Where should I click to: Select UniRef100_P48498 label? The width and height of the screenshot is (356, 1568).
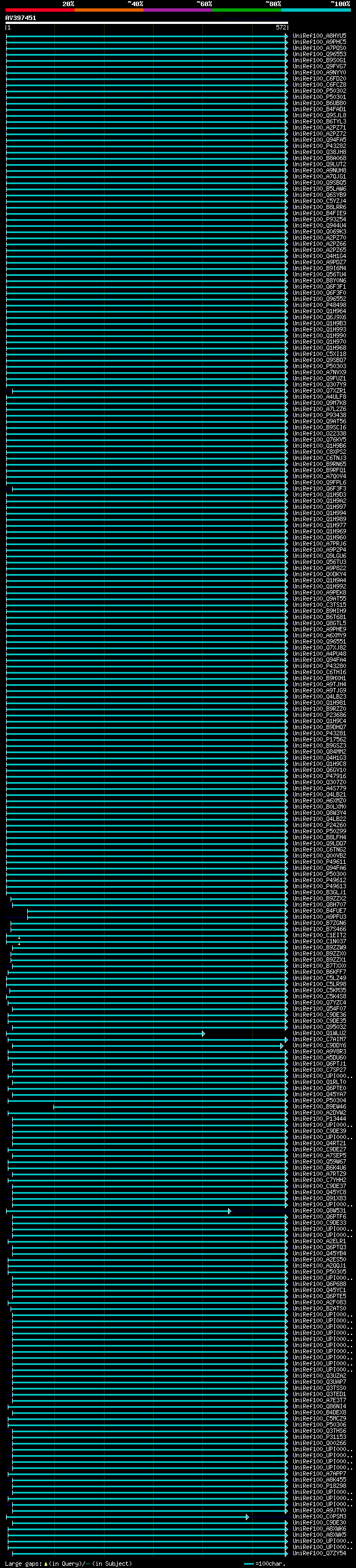pos(319,305)
